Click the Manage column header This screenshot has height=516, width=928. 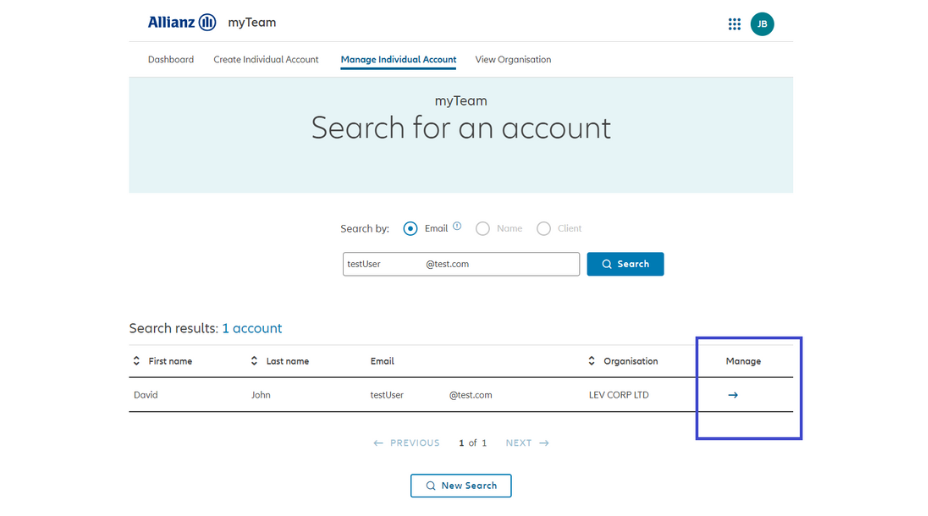[x=743, y=361]
